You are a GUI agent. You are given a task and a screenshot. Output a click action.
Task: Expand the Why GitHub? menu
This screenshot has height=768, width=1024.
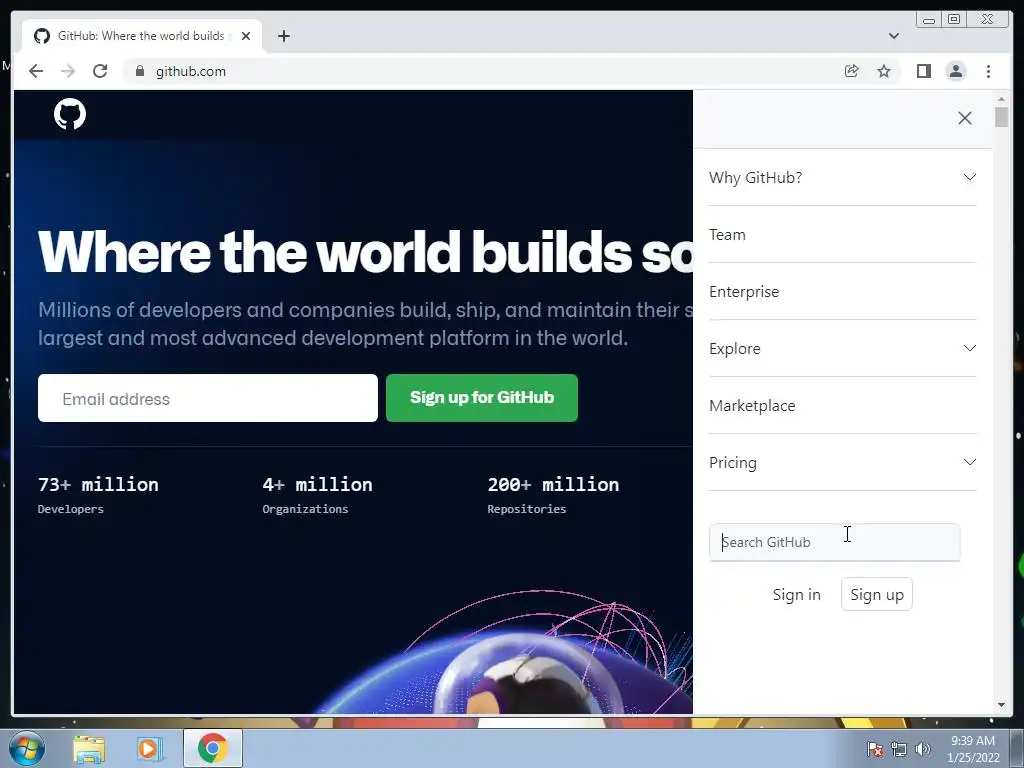(x=842, y=178)
